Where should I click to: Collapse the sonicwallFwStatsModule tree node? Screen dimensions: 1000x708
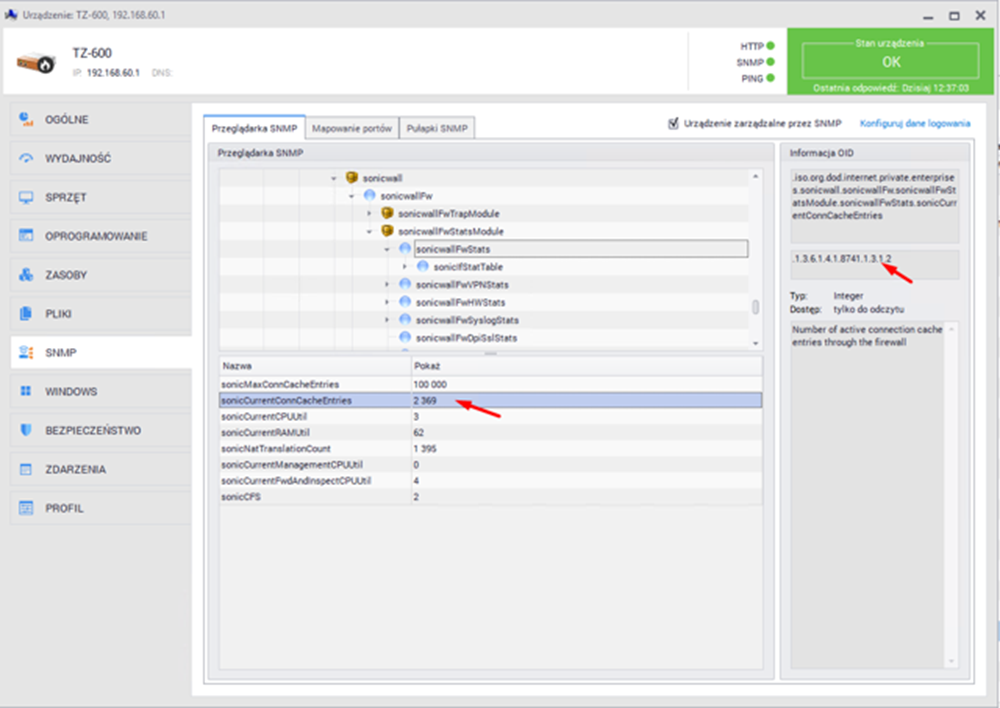(369, 231)
